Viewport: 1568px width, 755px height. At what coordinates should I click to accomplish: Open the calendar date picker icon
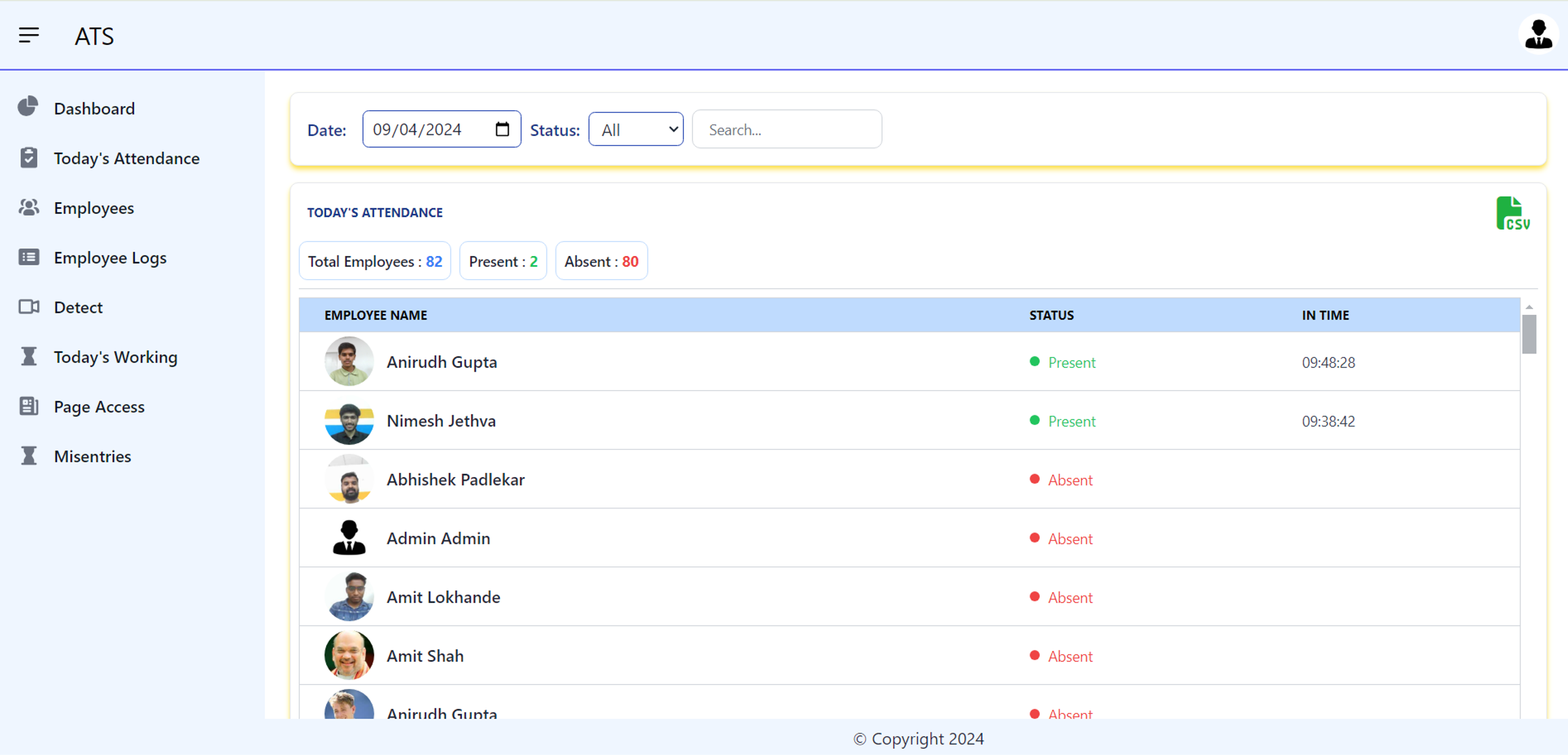(502, 129)
